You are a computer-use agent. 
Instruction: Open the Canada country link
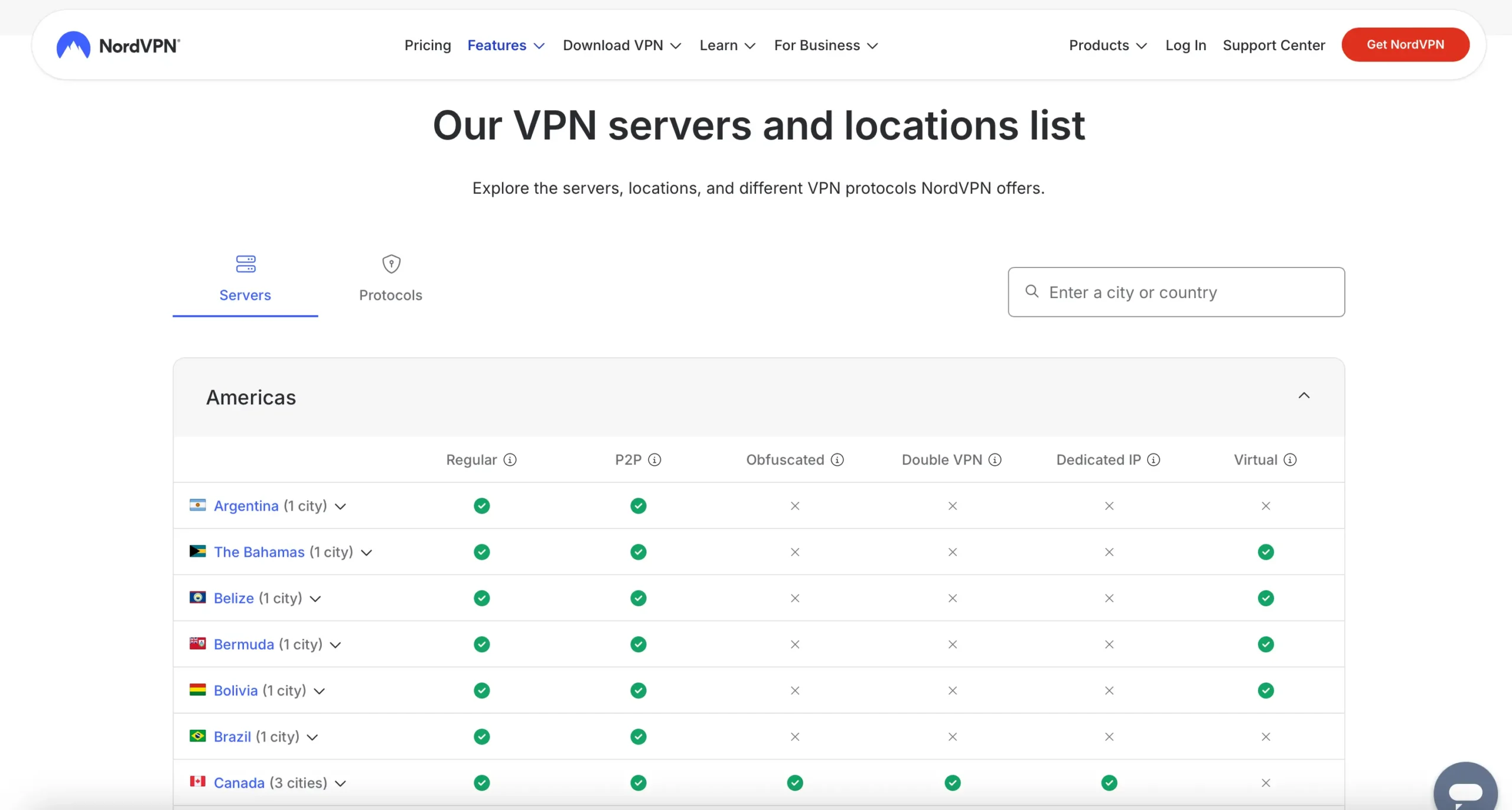tap(239, 783)
